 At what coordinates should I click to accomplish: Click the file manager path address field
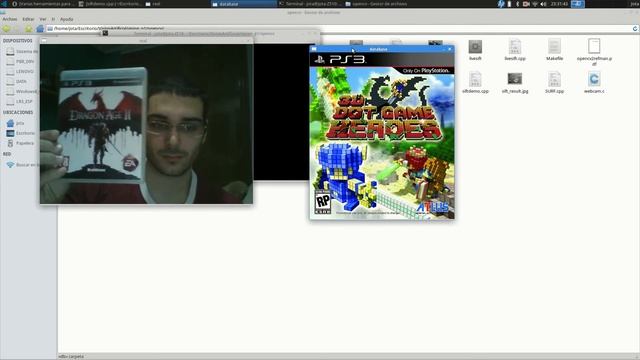pos(339,29)
